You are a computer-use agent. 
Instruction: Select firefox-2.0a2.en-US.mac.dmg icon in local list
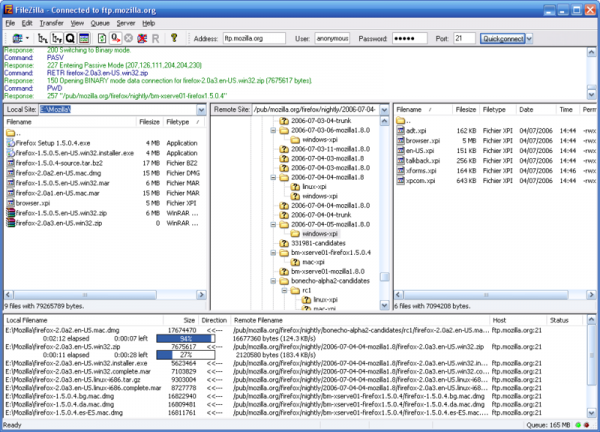coord(11,173)
